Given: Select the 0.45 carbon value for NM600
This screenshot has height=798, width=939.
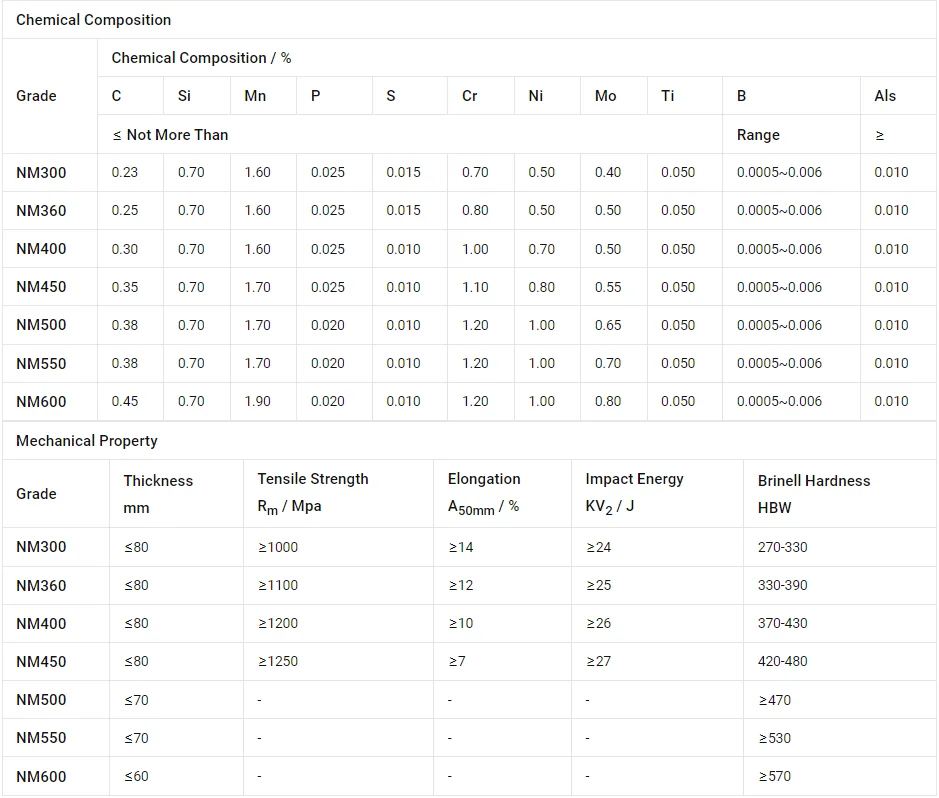Looking at the screenshot, I should coord(125,402).
